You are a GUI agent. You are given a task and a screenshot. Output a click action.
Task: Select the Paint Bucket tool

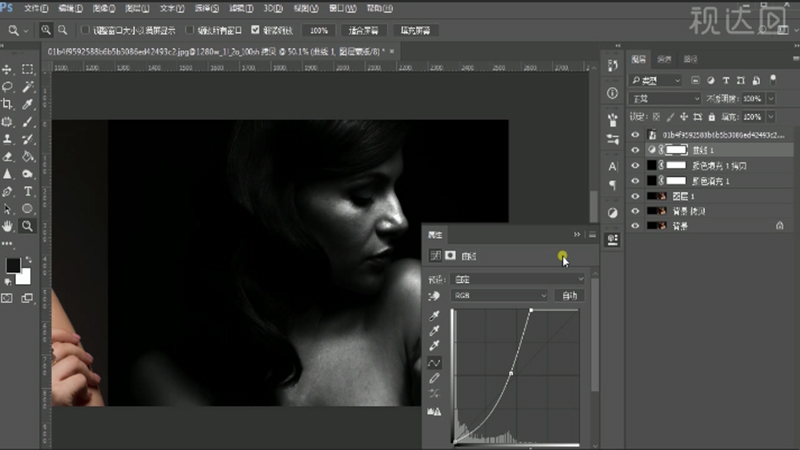coord(28,157)
